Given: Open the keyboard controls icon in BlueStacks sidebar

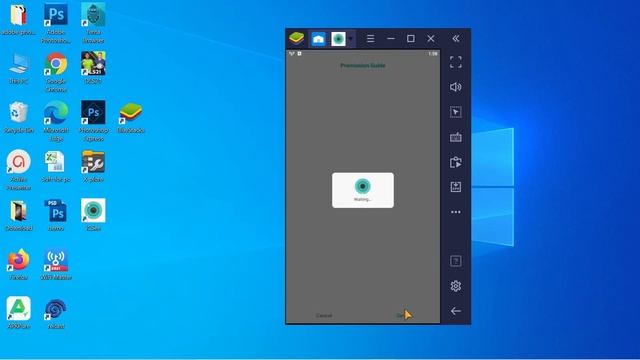Looking at the screenshot, I should click(x=456, y=137).
